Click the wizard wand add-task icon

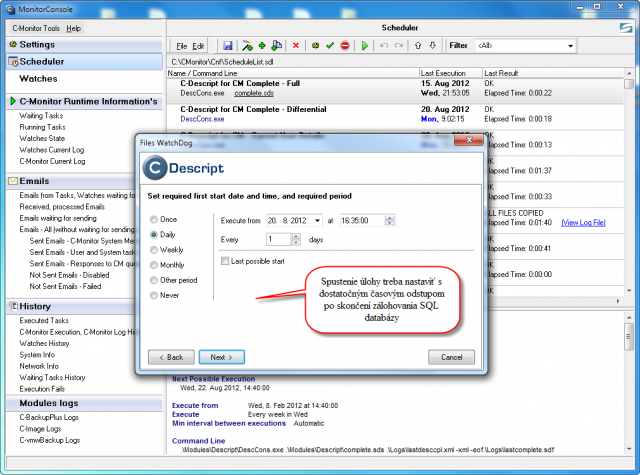tap(247, 46)
